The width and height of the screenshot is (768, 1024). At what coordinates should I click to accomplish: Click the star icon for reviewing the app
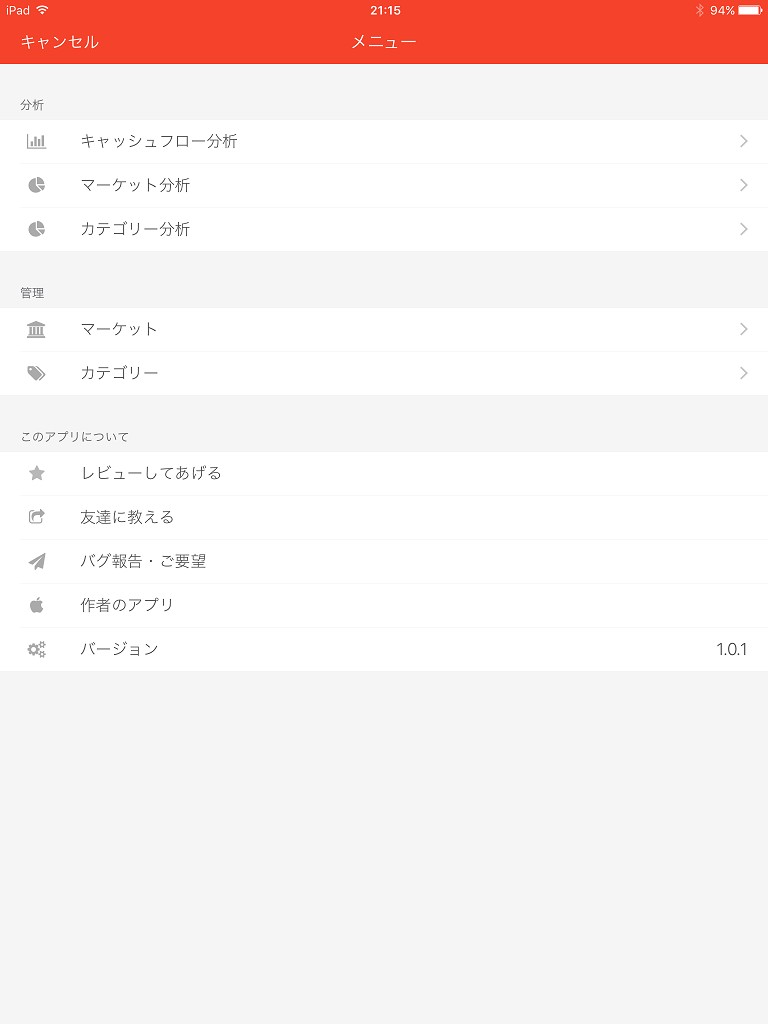pyautogui.click(x=36, y=473)
